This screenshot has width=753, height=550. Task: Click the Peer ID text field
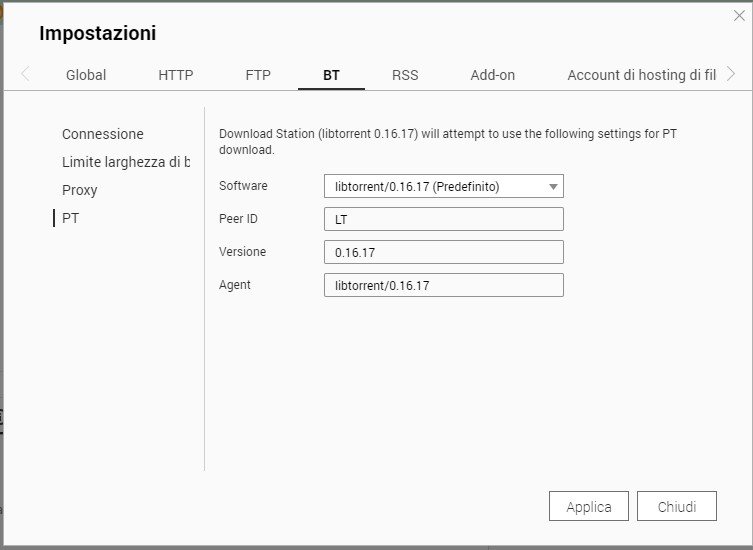444,219
